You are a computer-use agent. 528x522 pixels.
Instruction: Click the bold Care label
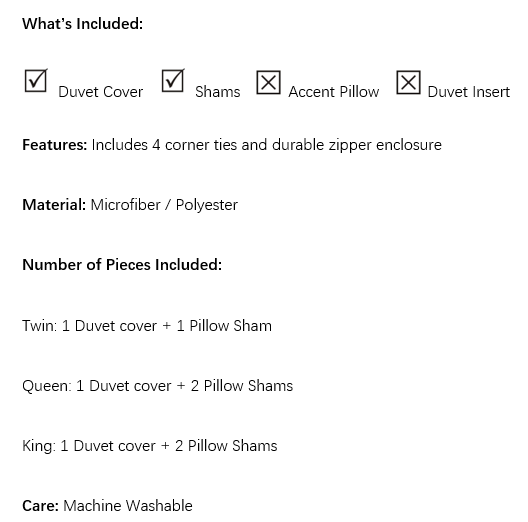(41, 506)
